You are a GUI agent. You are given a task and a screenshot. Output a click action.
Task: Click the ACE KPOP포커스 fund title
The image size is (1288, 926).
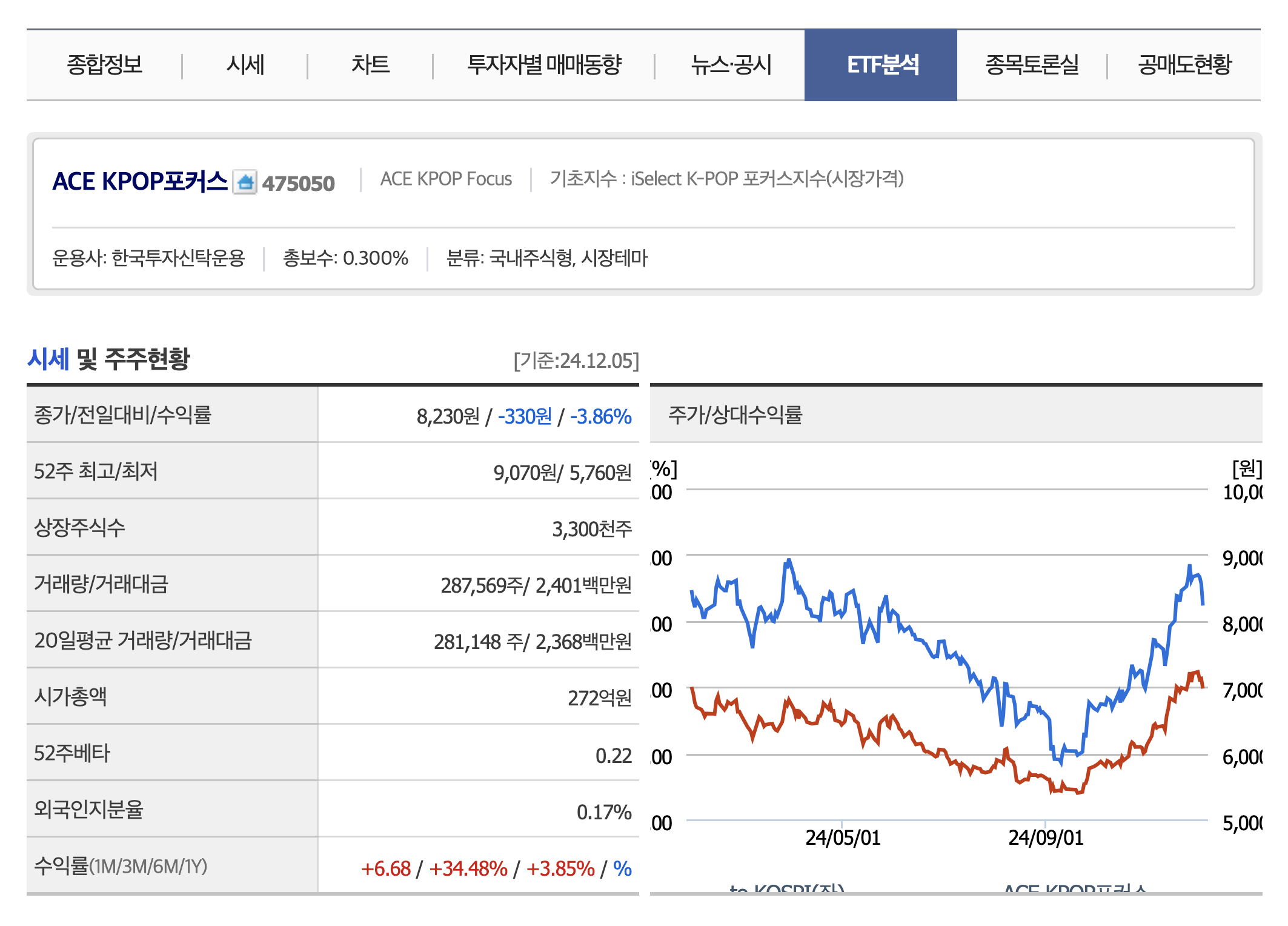[140, 181]
